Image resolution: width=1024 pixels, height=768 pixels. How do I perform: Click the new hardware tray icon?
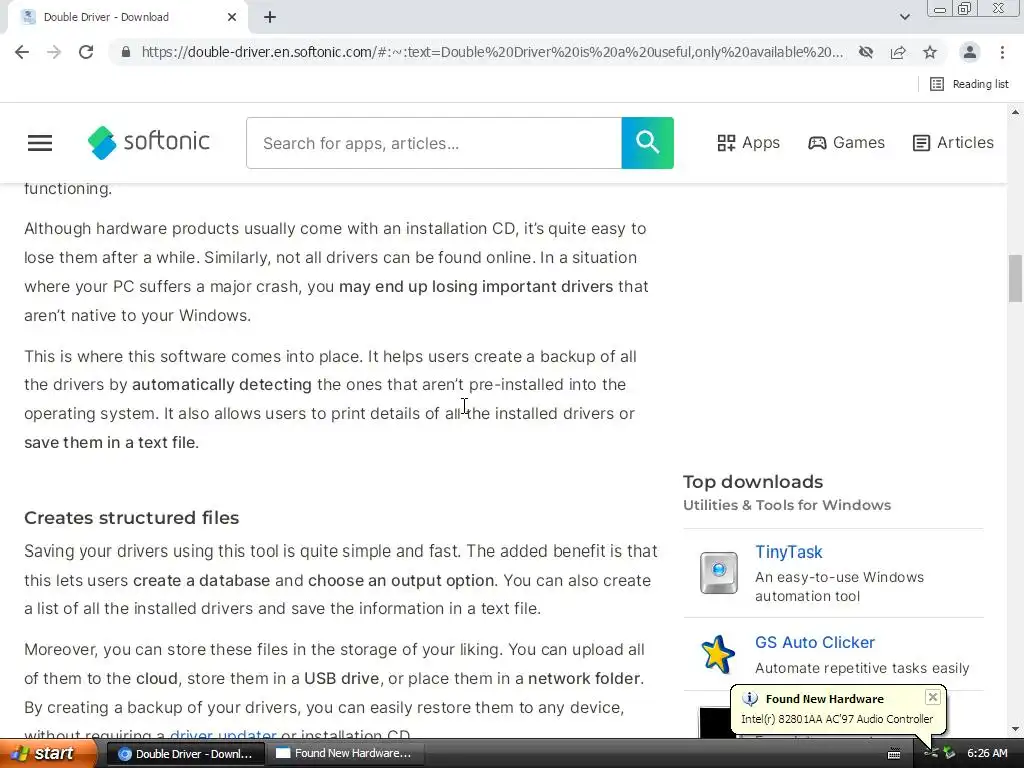coord(949,754)
